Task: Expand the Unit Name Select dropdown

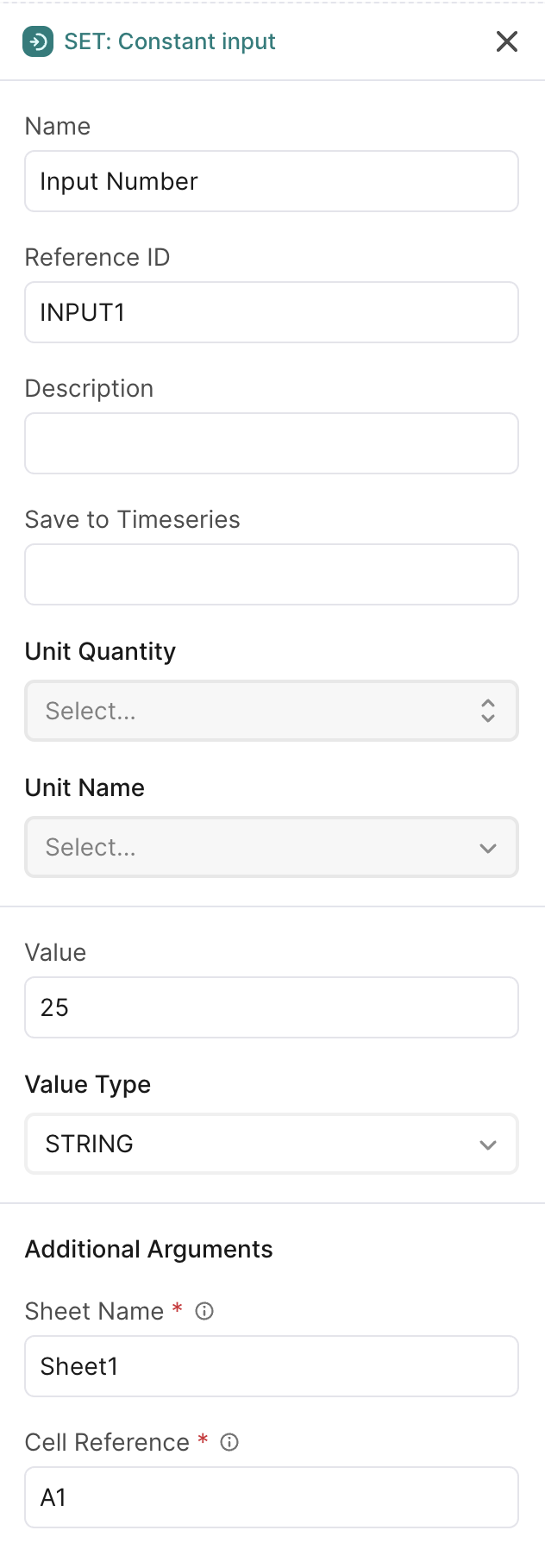Action: click(x=259, y=847)
